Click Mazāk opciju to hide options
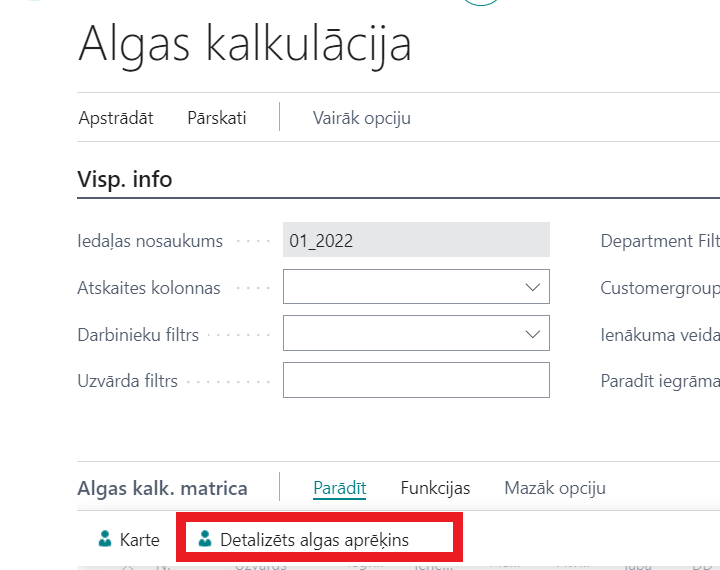 (555, 488)
